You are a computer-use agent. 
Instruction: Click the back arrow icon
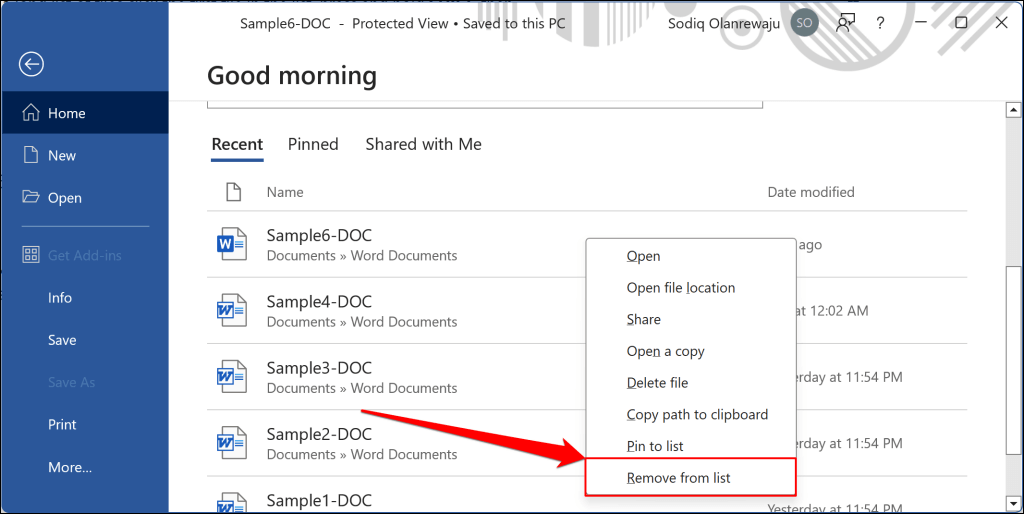(x=32, y=65)
